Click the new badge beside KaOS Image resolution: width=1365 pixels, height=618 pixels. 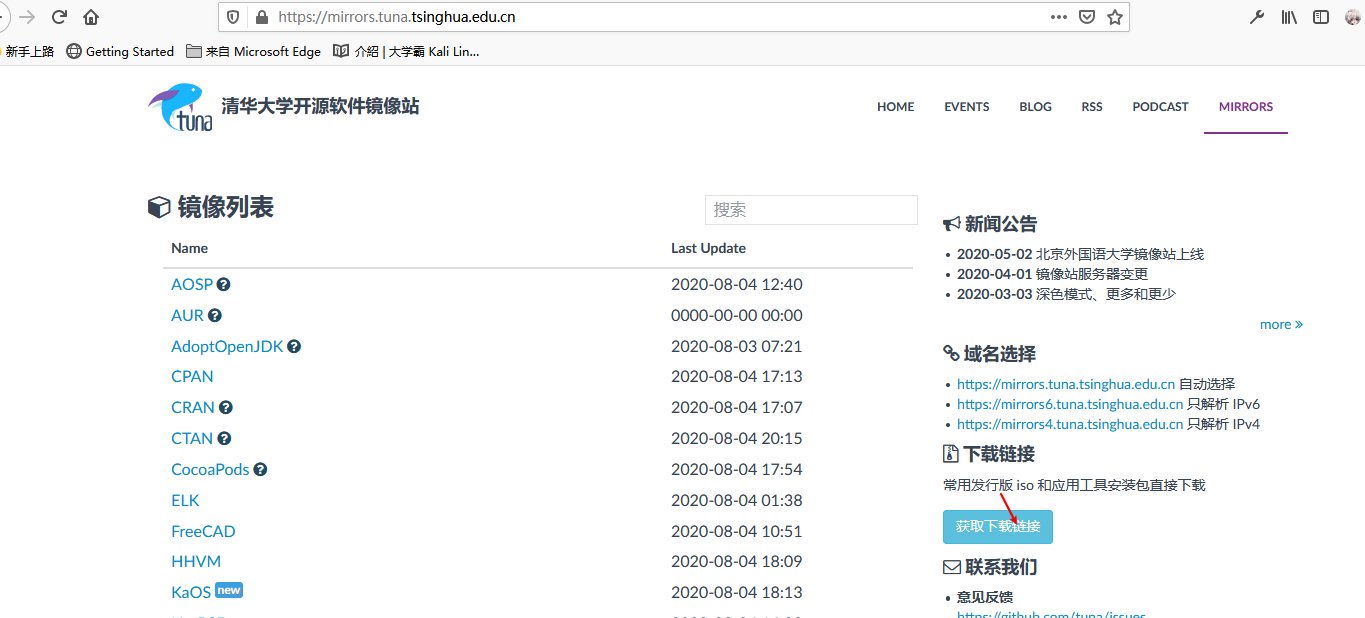click(229, 590)
